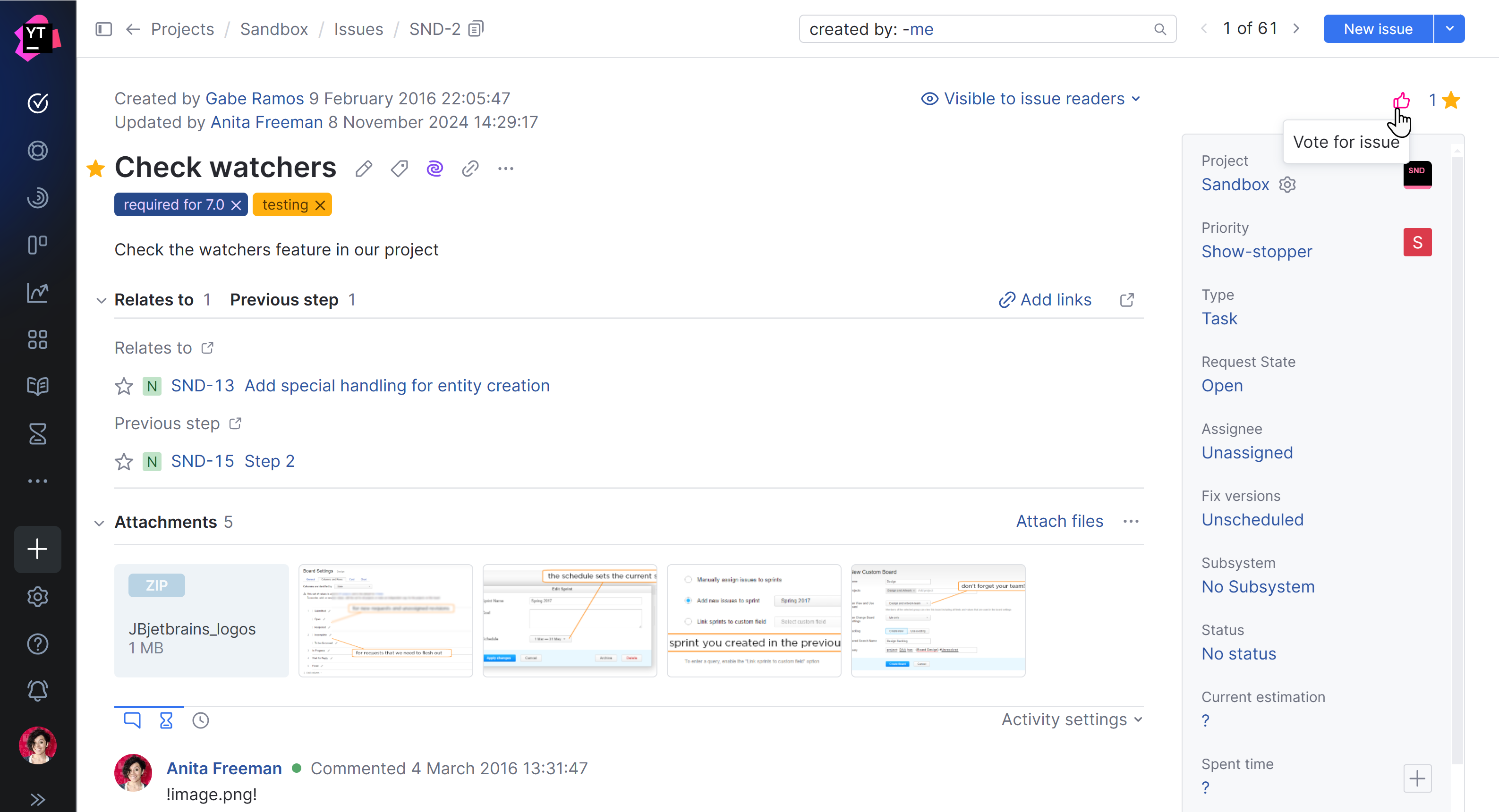Click thumbs-up to vote for issue

[1401, 100]
